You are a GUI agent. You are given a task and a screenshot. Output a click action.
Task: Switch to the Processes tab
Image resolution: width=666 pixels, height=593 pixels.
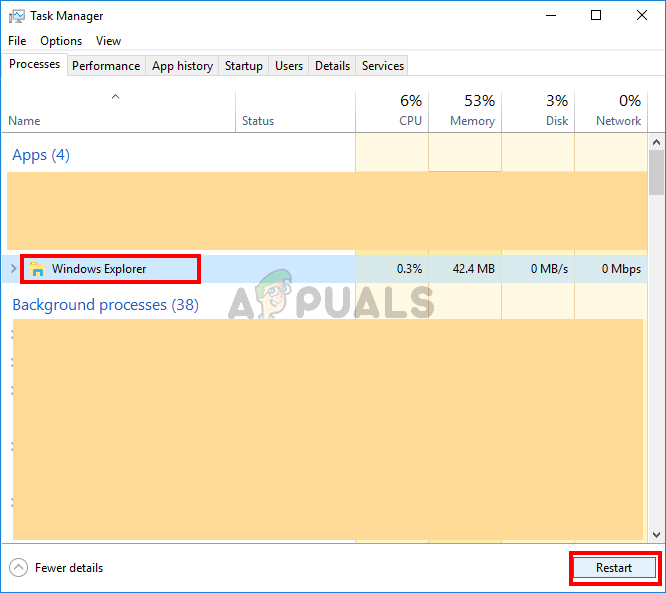coord(34,64)
